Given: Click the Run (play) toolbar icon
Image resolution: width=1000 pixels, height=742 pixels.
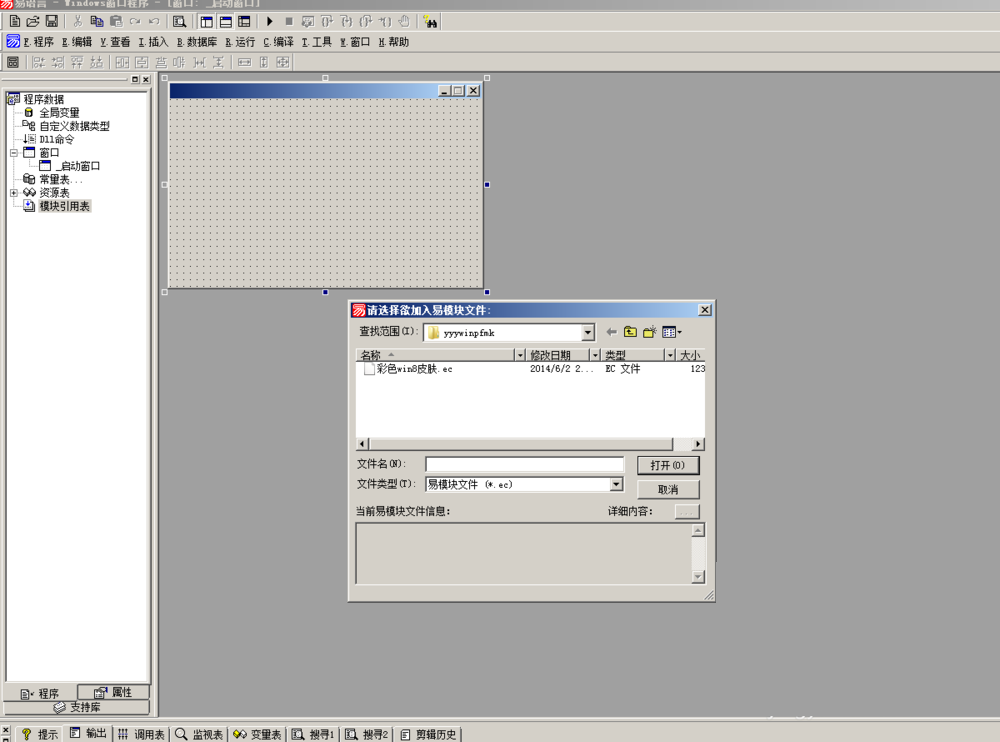Looking at the screenshot, I should [269, 21].
